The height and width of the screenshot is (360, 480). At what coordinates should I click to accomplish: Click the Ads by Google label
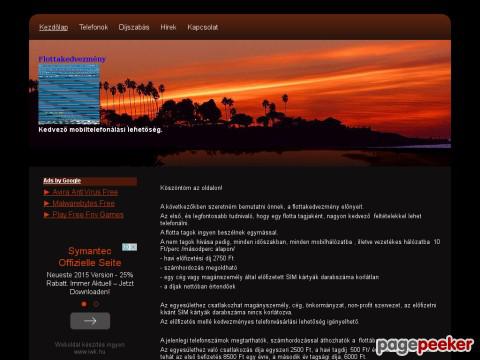tap(62, 181)
